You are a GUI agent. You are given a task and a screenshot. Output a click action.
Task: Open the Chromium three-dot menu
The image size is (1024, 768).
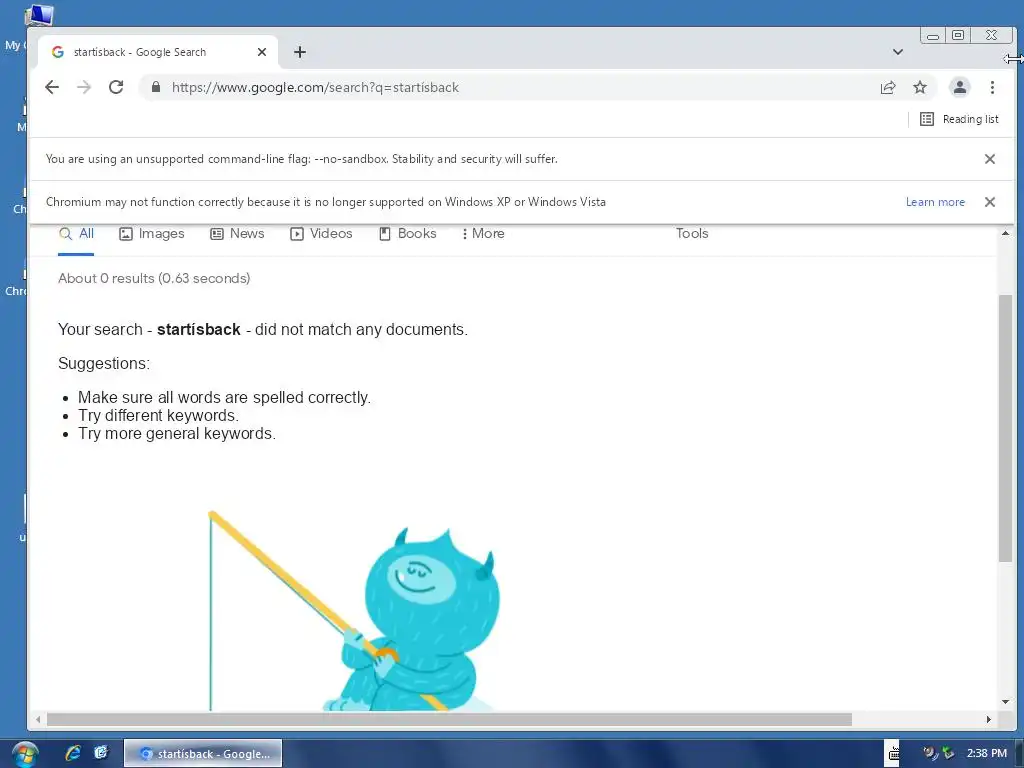point(992,87)
